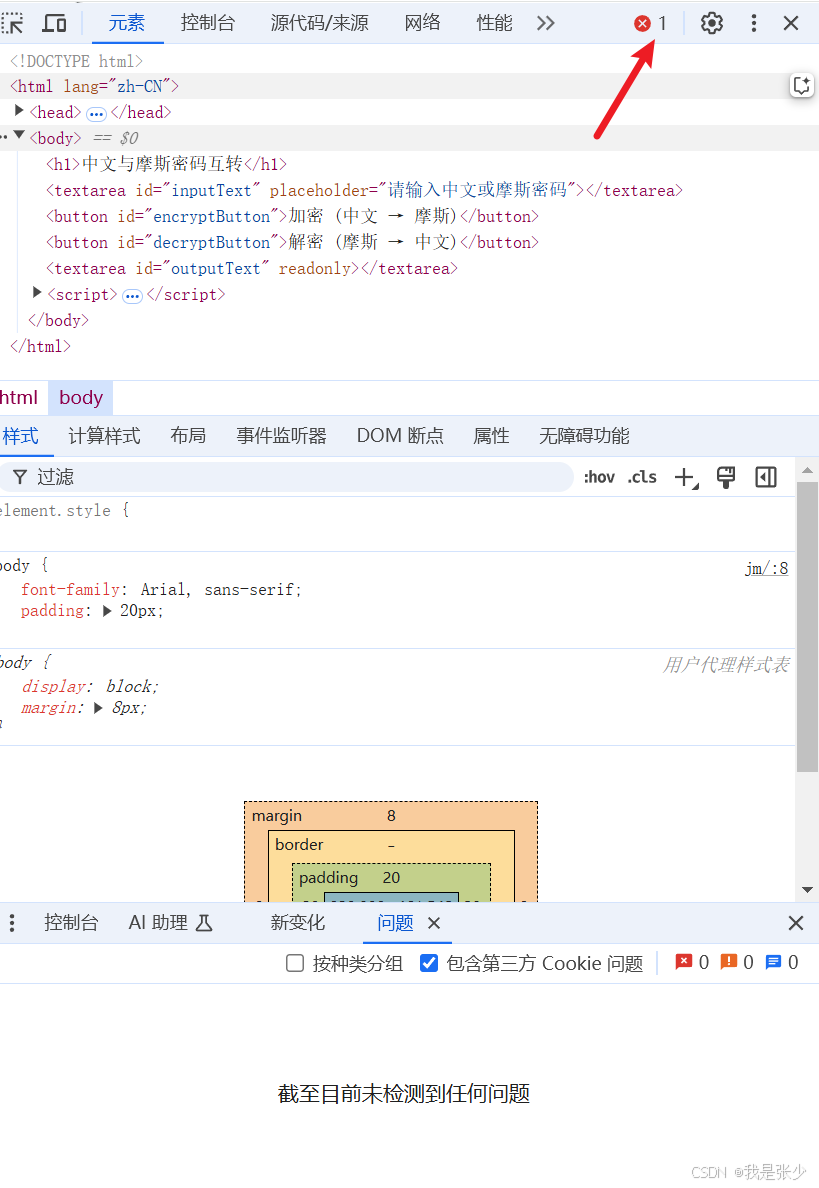Select the decryptButton element row
Screen dimensions: 819x1188
[292, 242]
